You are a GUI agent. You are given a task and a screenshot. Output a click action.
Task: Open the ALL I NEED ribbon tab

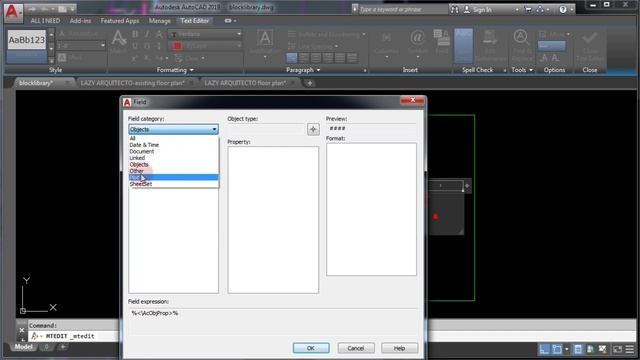click(45, 21)
